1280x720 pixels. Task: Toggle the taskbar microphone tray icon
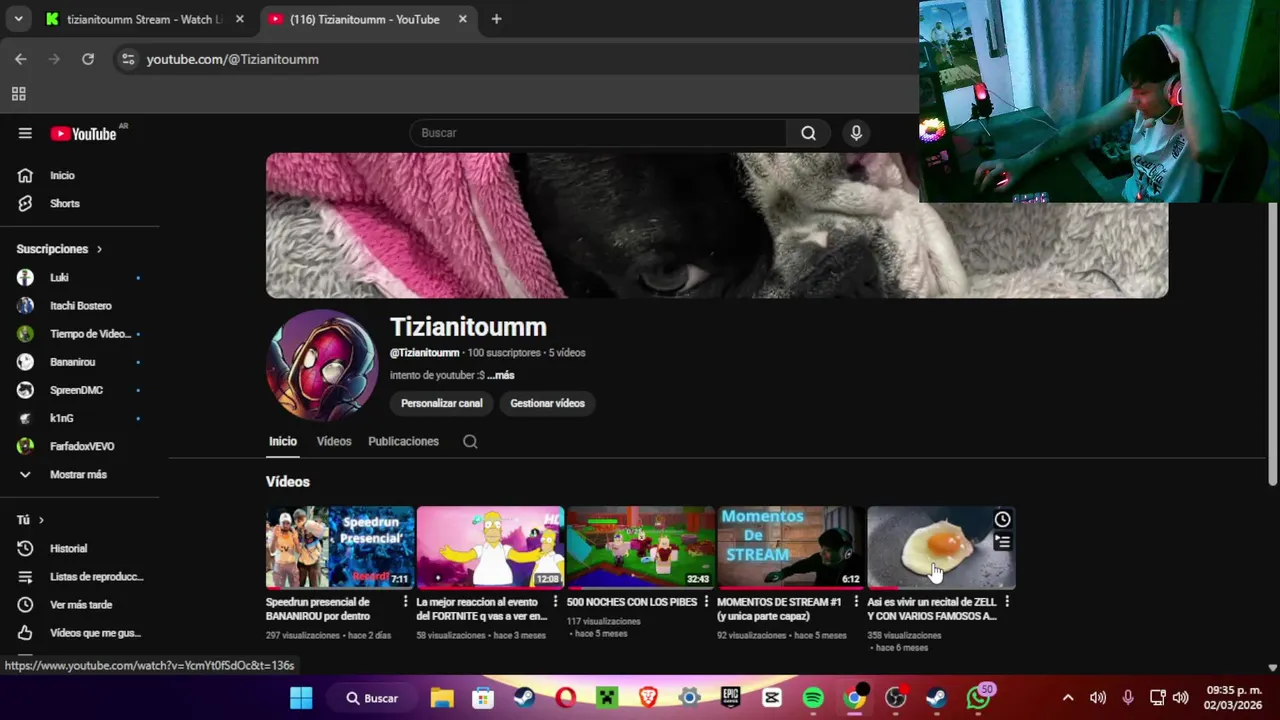(x=1128, y=698)
